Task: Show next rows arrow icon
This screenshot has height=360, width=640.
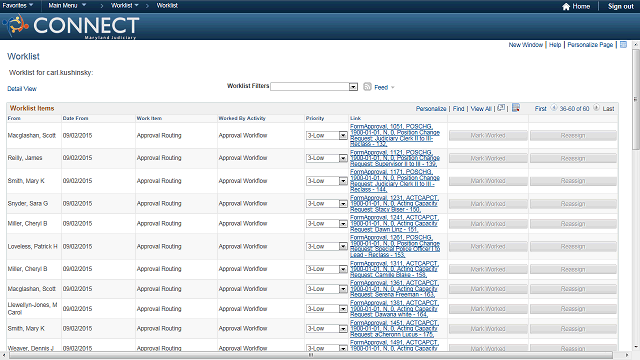Action: [596, 108]
